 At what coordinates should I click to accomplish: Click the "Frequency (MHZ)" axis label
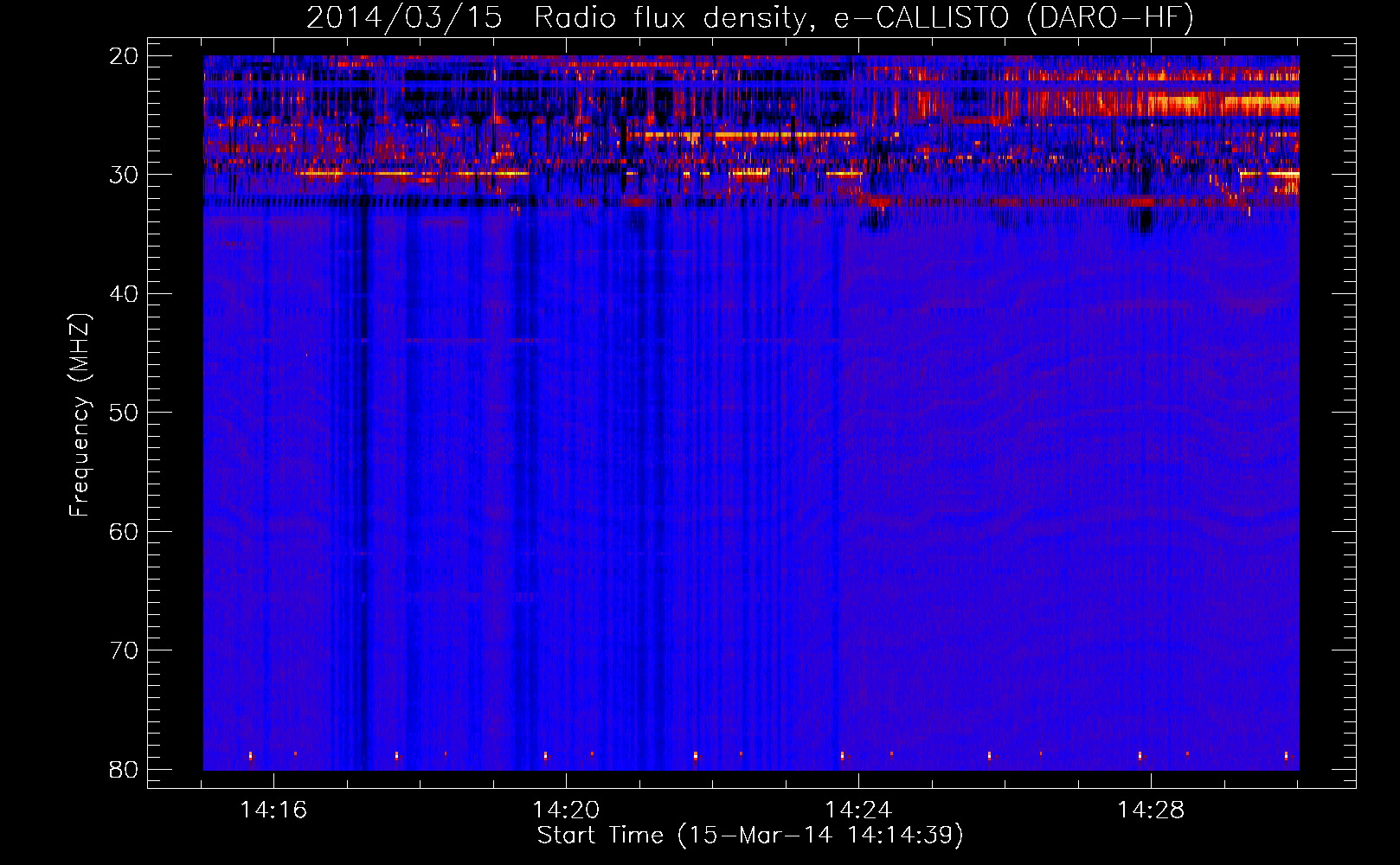point(80,415)
